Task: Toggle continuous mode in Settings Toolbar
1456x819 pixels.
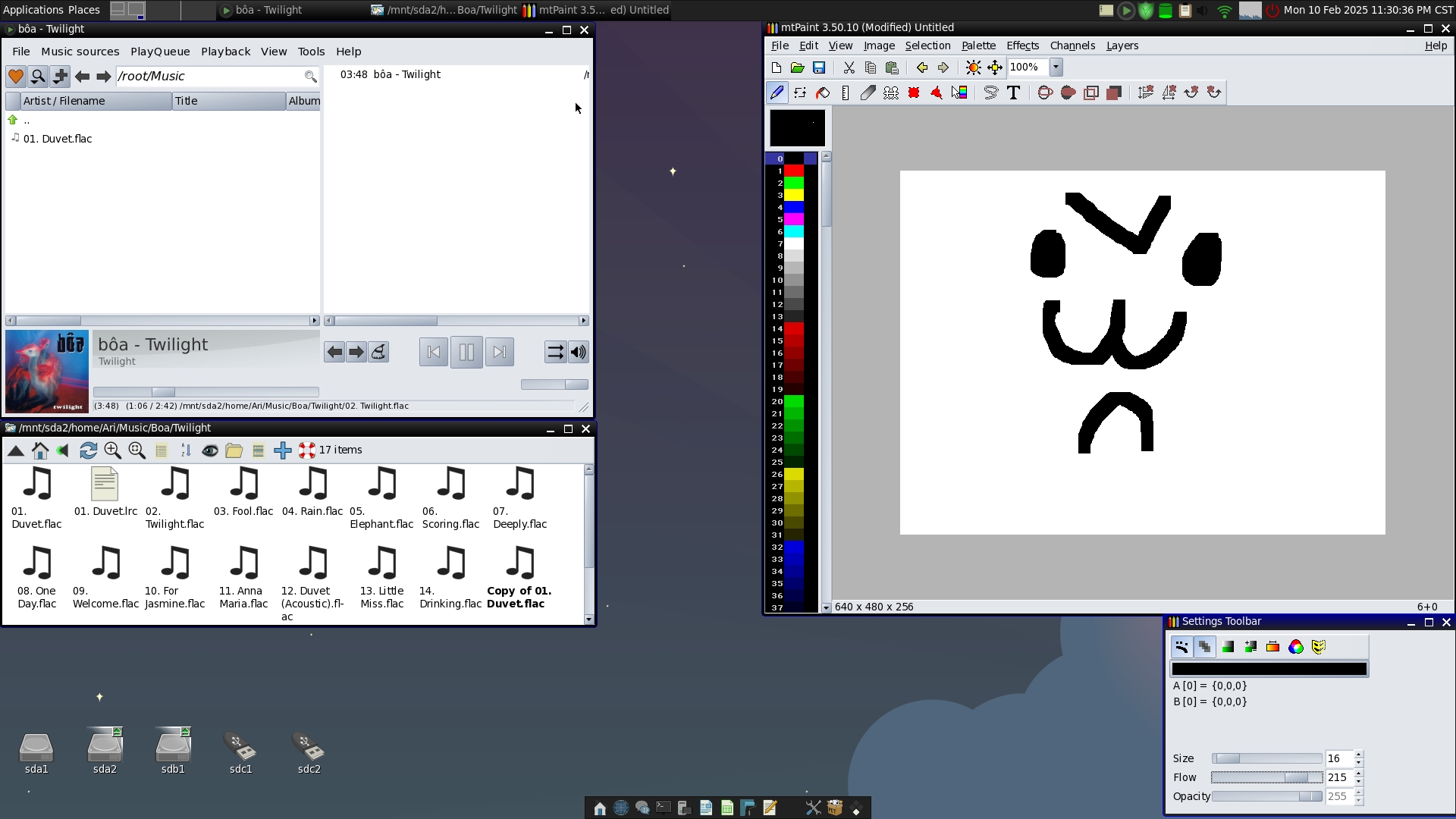Action: (x=1181, y=647)
